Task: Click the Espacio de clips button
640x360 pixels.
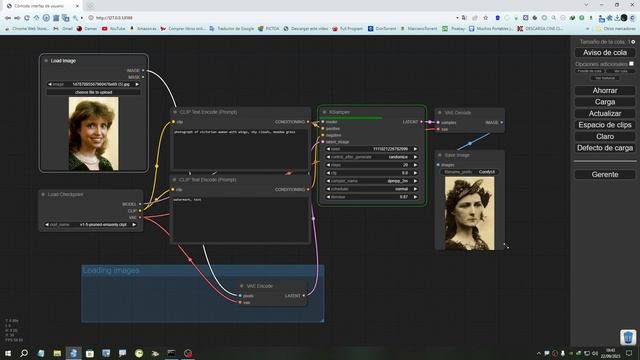Action: point(604,125)
